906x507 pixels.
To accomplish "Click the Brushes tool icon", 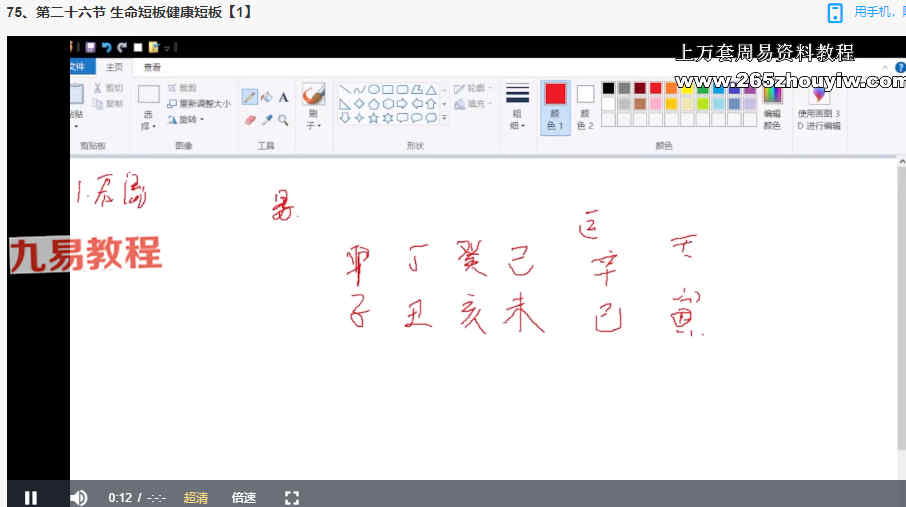I will 314,94.
